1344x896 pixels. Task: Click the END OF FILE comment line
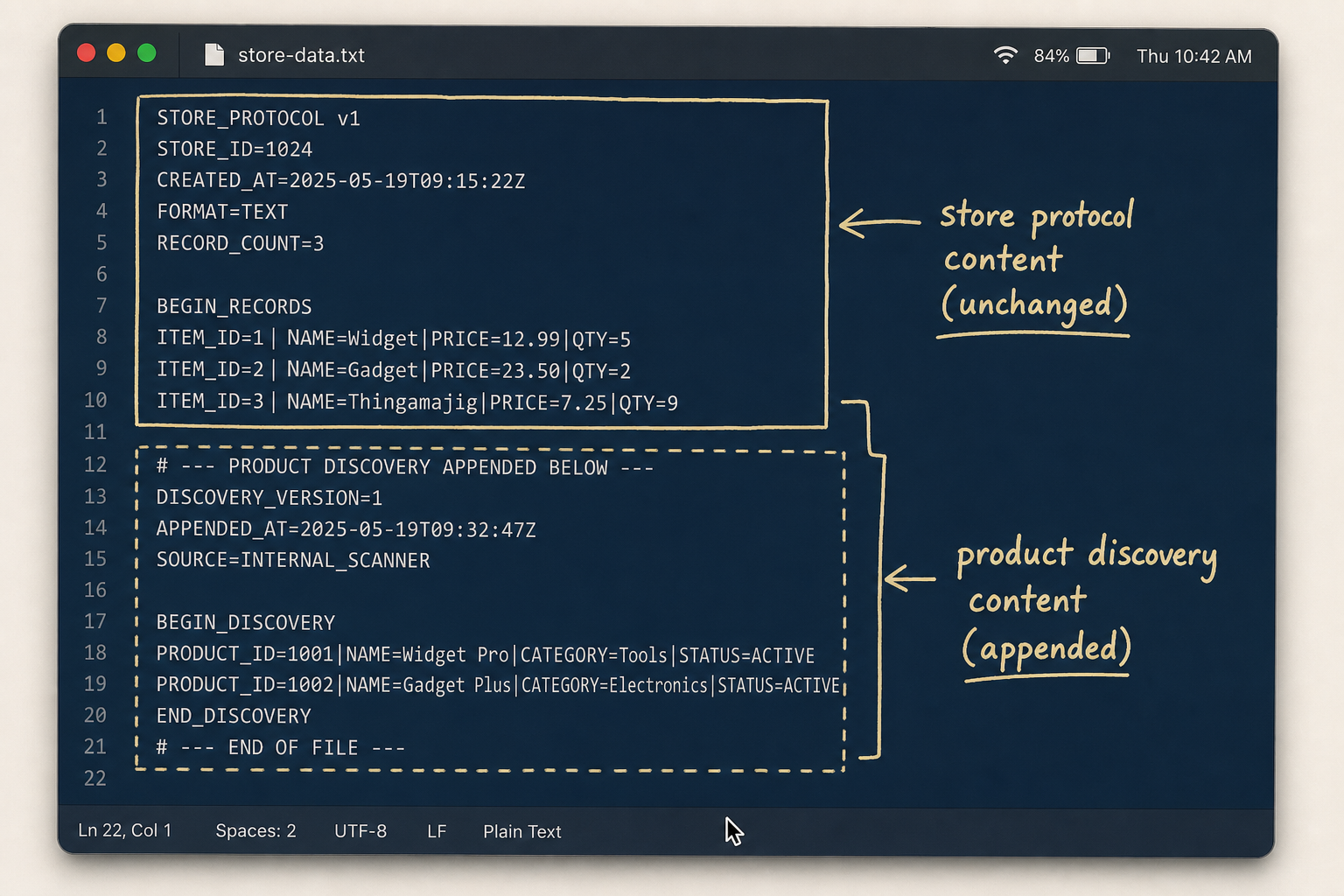click(281, 748)
